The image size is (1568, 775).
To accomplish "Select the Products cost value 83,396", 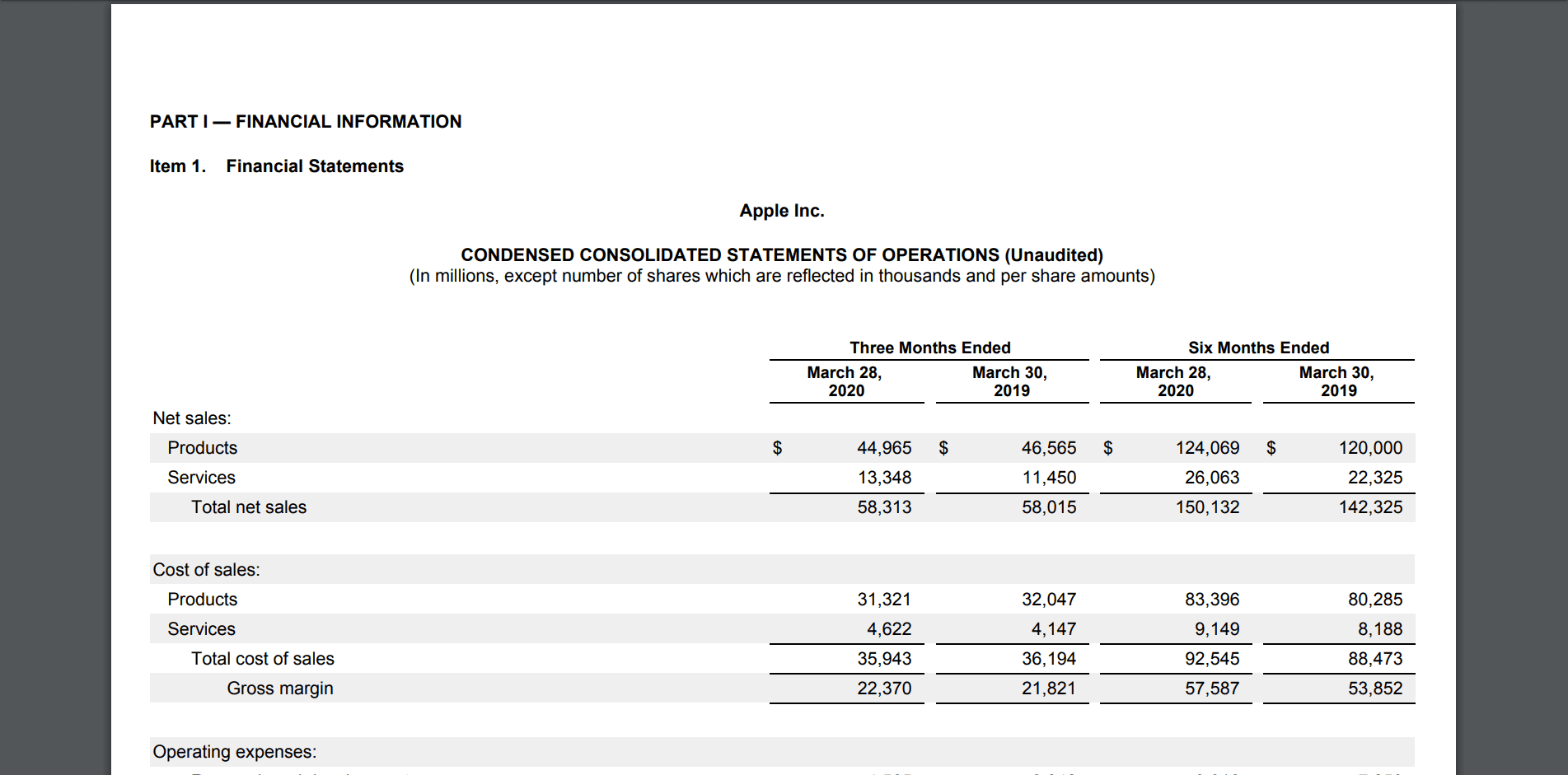I will [1212, 600].
